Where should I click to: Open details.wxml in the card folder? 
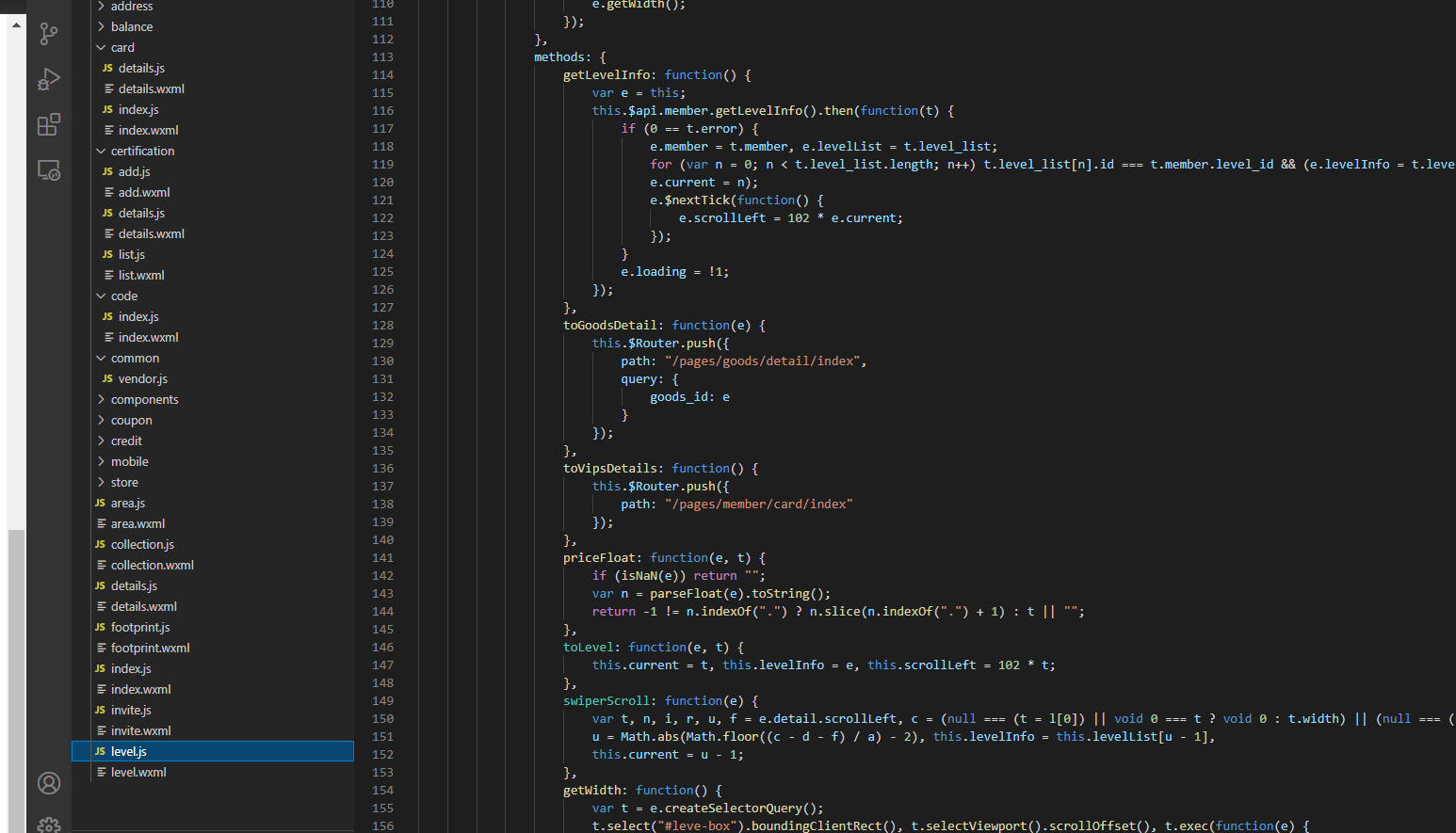(x=213, y=88)
